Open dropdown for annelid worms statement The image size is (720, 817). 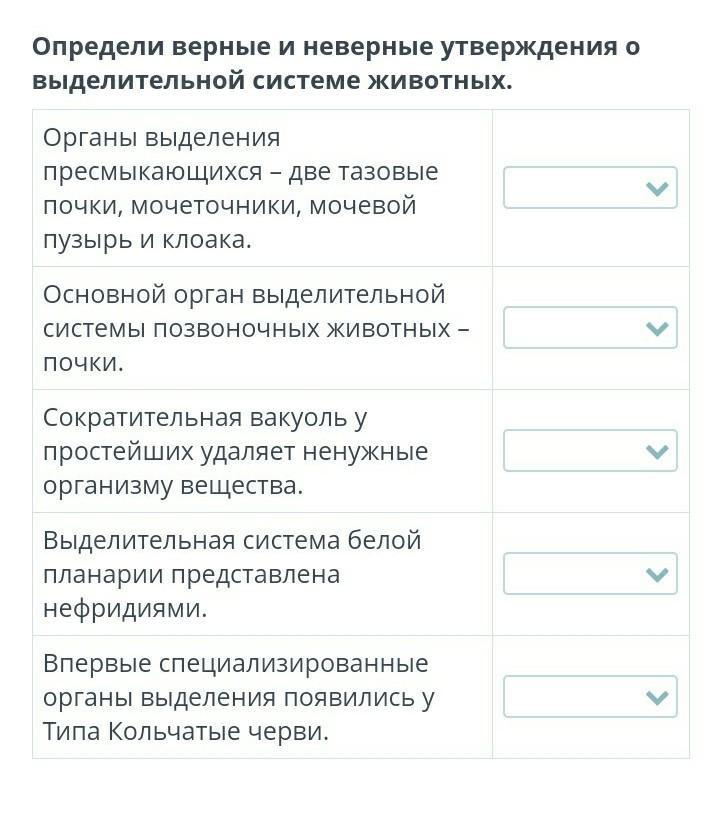[x=590, y=697]
